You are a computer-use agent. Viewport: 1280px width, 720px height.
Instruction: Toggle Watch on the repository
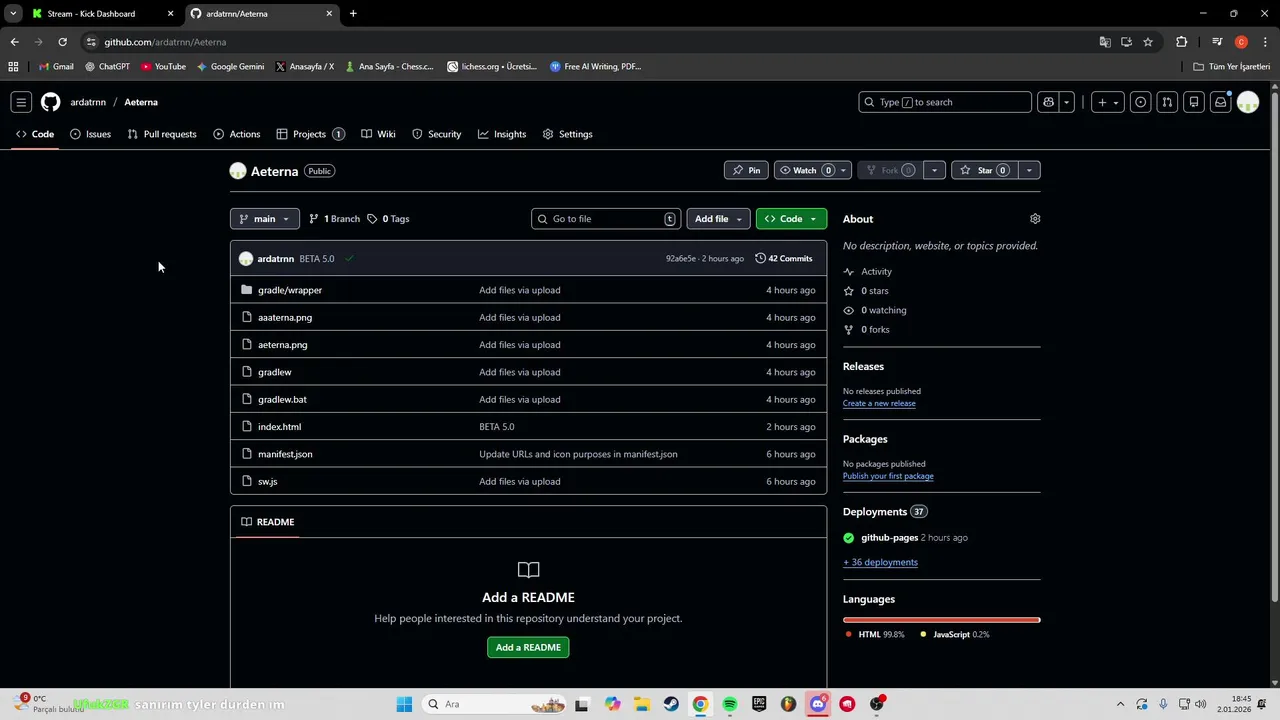tap(804, 170)
